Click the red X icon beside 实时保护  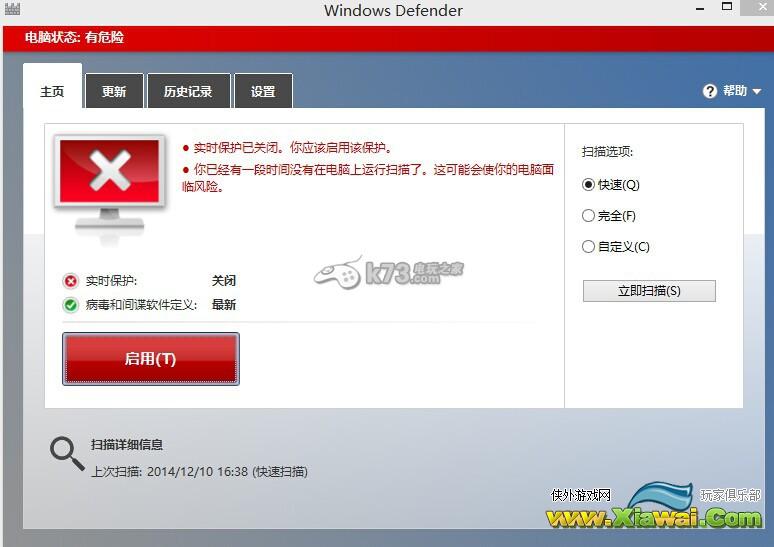coord(71,281)
